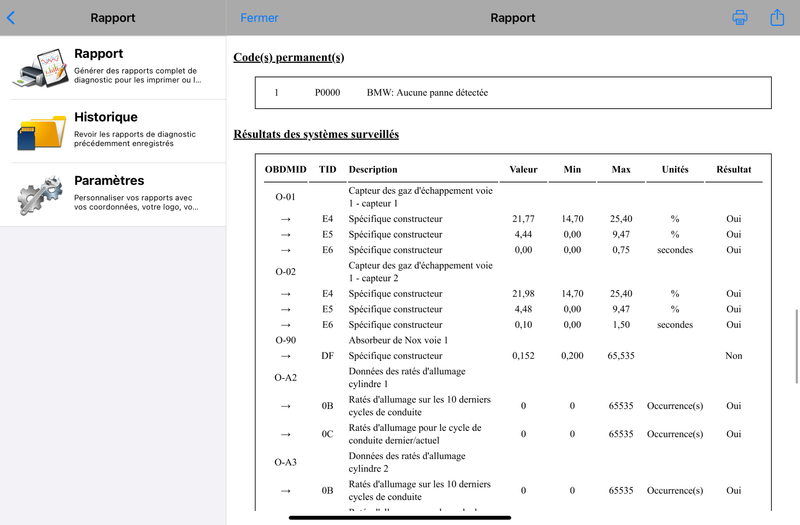
Task: Open Paramètres menu entry
Action: pyautogui.click(x=113, y=195)
